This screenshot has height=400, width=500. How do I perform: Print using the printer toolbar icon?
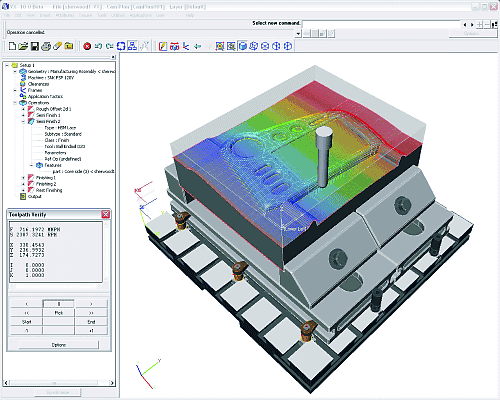(x=46, y=46)
